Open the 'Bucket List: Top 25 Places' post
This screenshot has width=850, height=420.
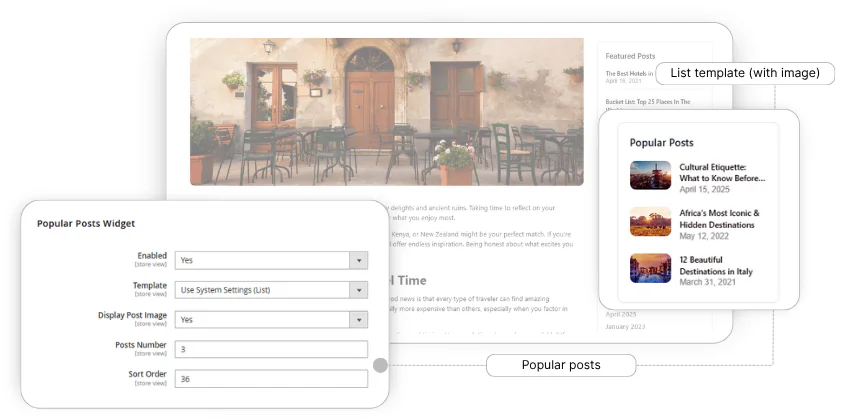point(647,102)
